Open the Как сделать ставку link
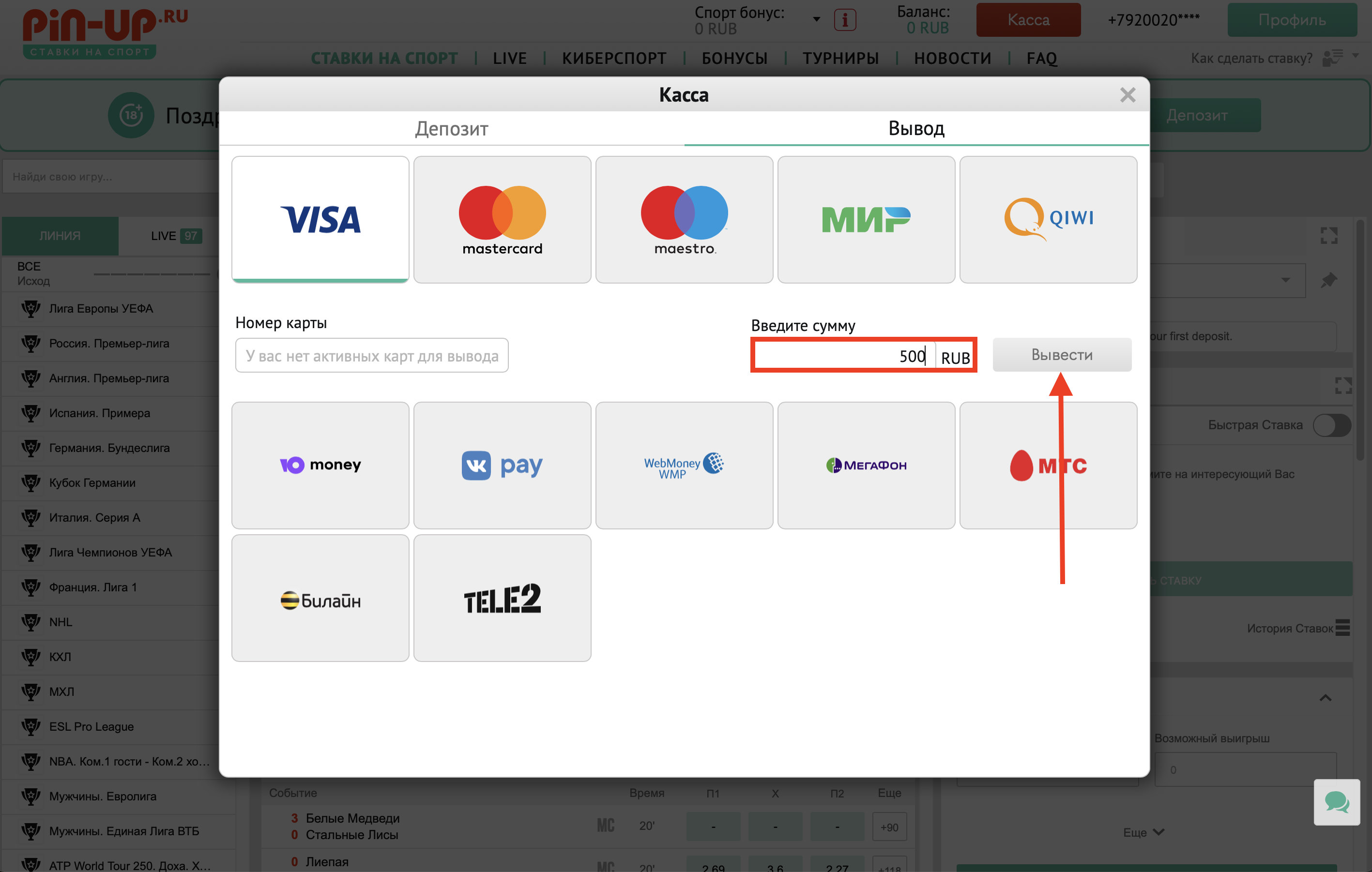 click(1251, 58)
